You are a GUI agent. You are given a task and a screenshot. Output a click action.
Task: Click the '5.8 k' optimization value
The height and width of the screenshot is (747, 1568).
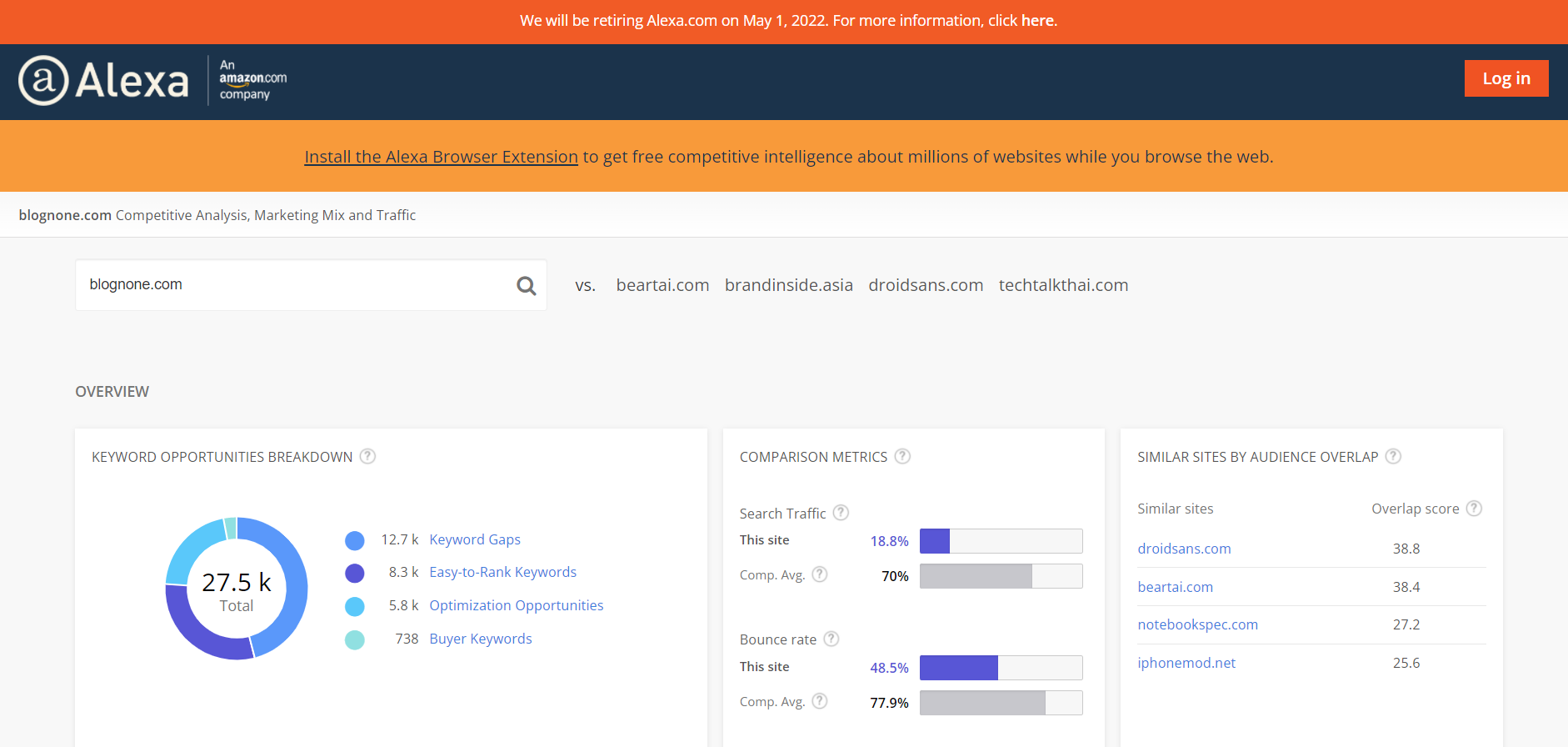[x=403, y=605]
